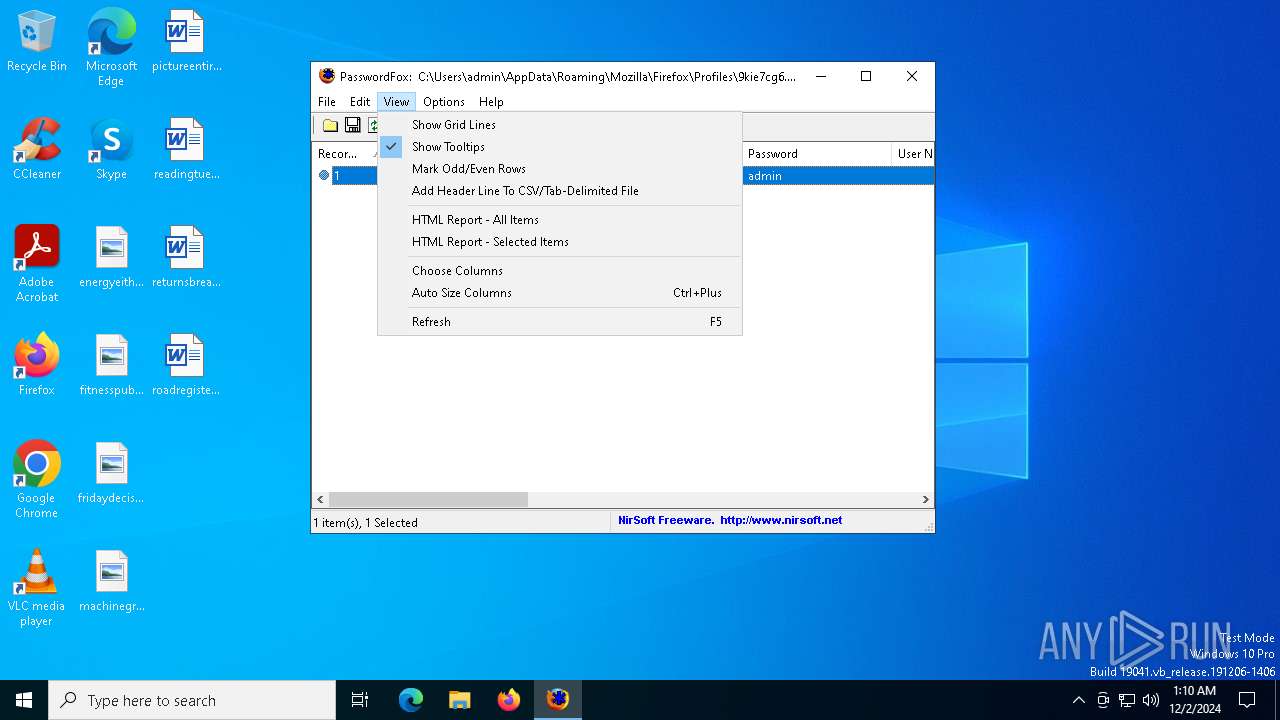Image resolution: width=1280 pixels, height=720 pixels.
Task: Open readingtue Word document on desktop
Action: pos(186,150)
